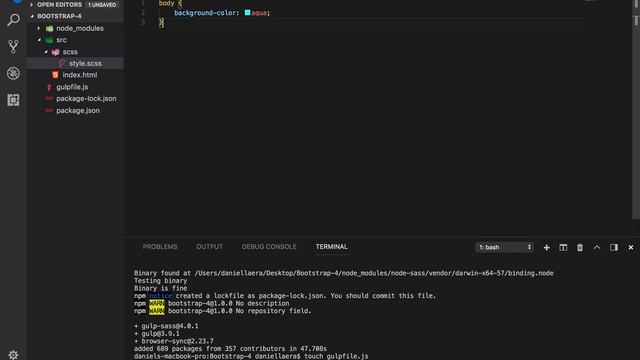Click the '+ gulp-sass@4.0.1' terminal line
640x360 pixels.
[x=166, y=326]
